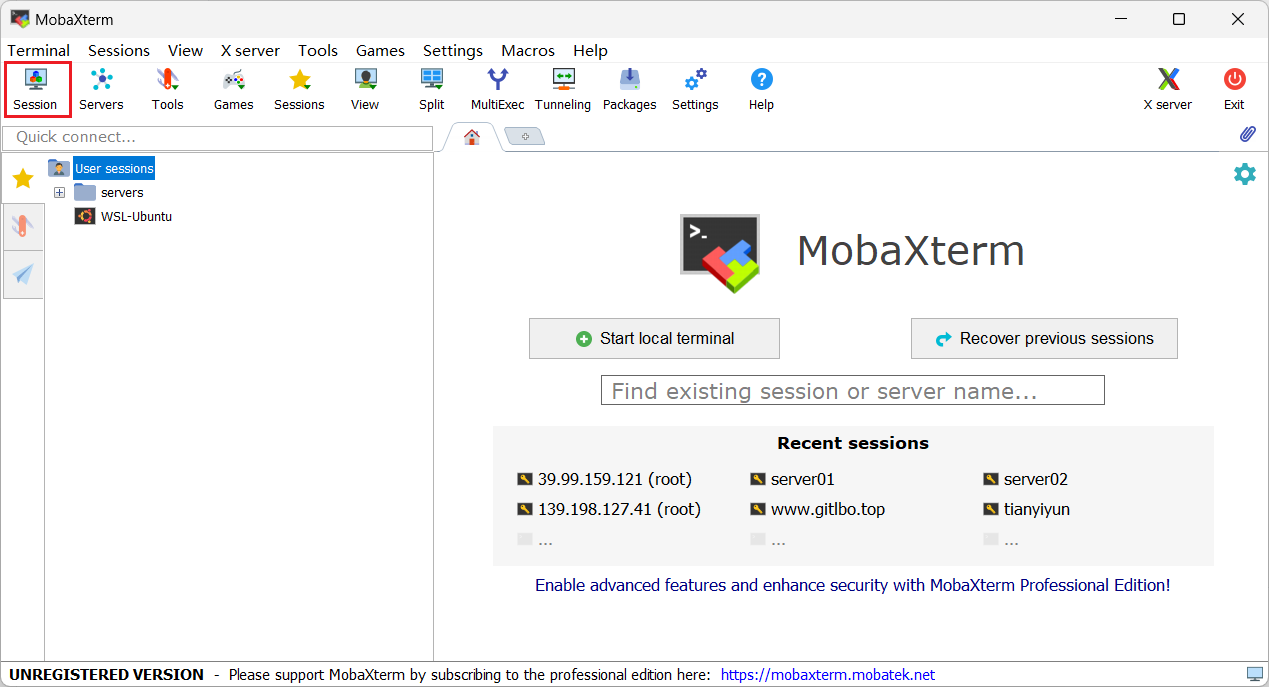Focus the Quick connect field
This screenshot has height=687, width=1269.
pyautogui.click(x=218, y=137)
